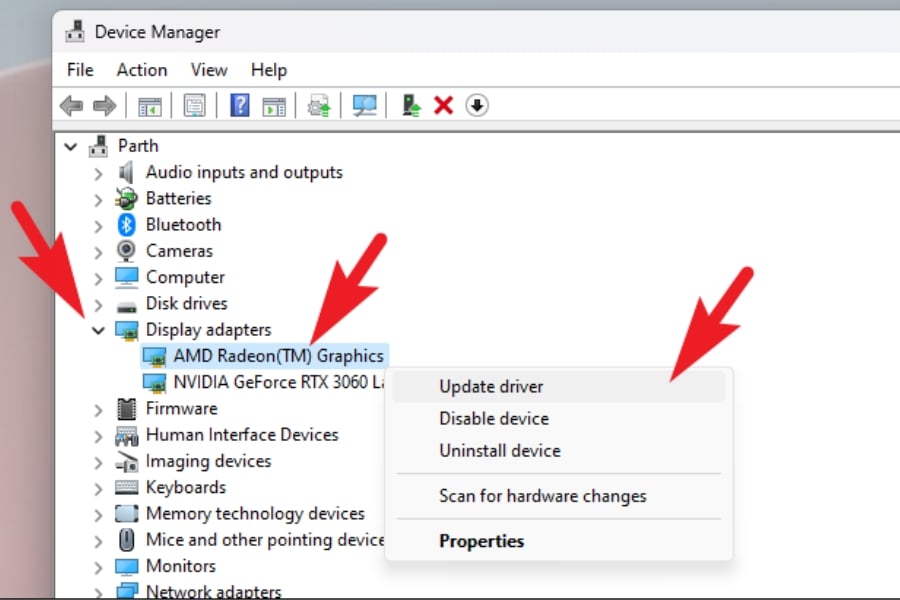Choose Disable device from context menu
This screenshot has height=600, width=900.
click(493, 418)
